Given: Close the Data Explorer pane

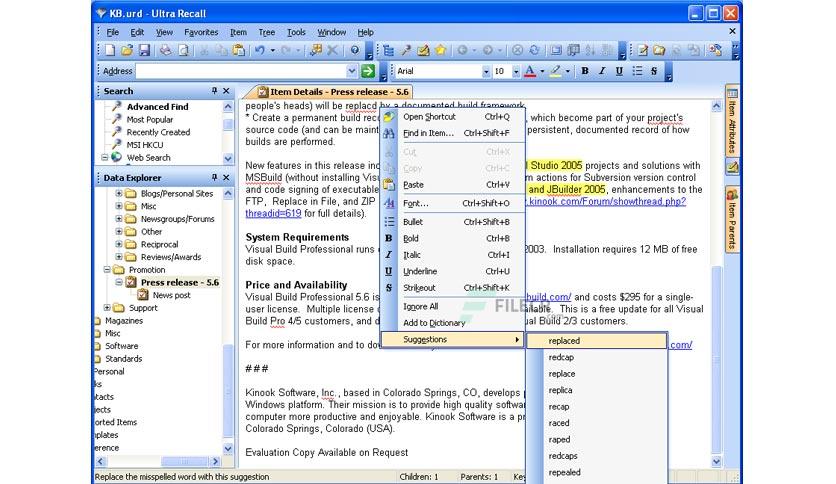Looking at the screenshot, I should coord(226,178).
